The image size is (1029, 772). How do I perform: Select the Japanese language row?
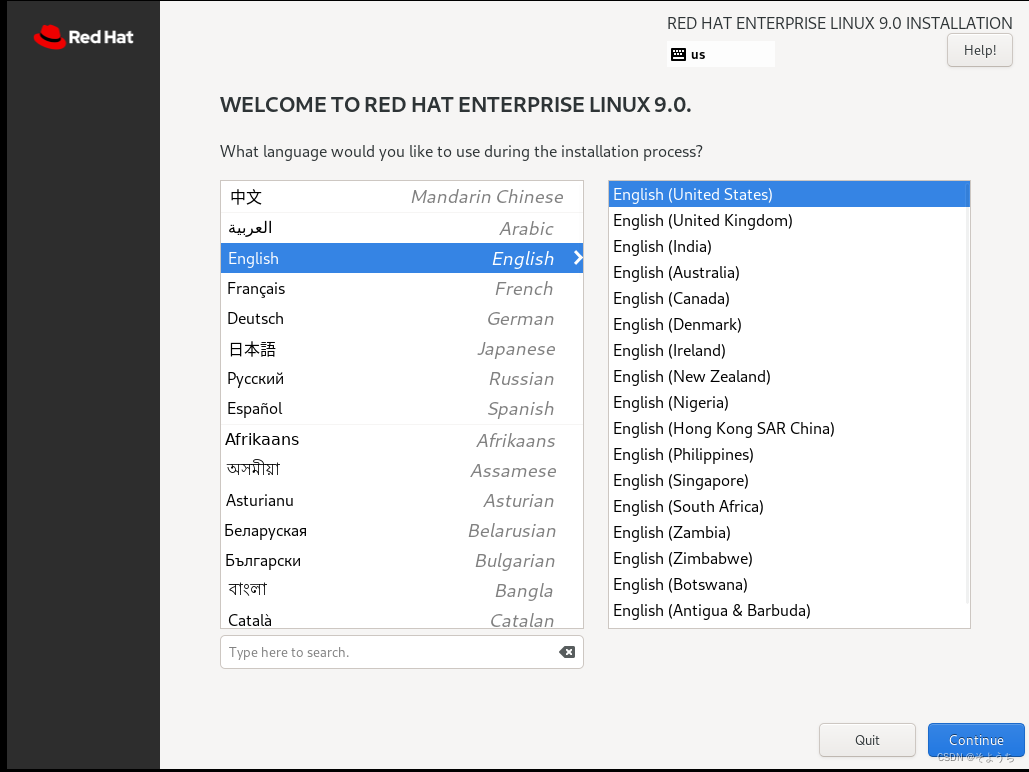tap(402, 349)
